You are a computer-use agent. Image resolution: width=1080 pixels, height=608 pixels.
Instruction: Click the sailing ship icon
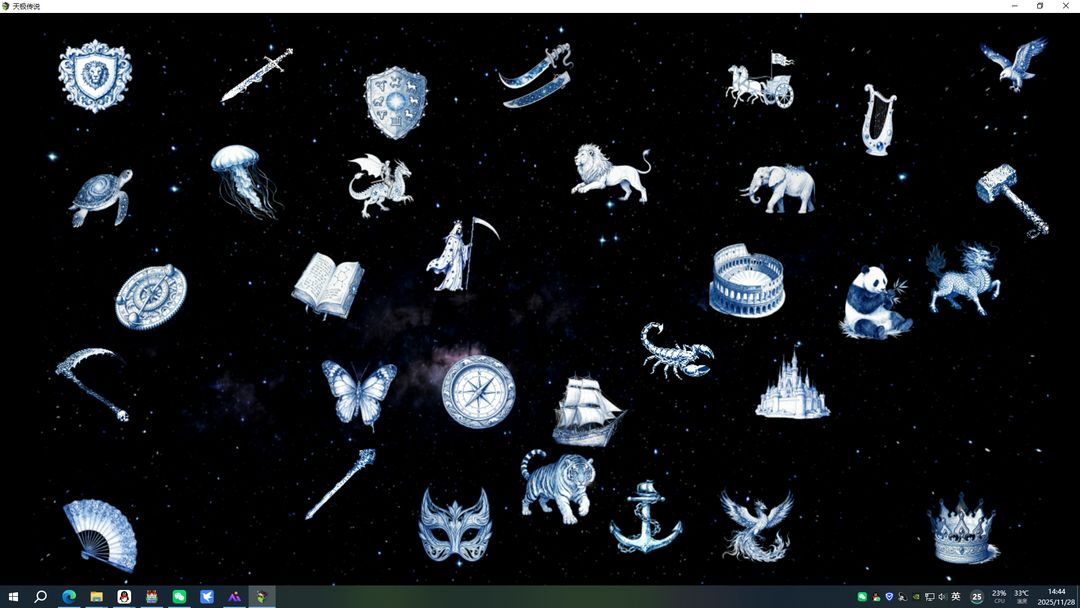coord(587,411)
